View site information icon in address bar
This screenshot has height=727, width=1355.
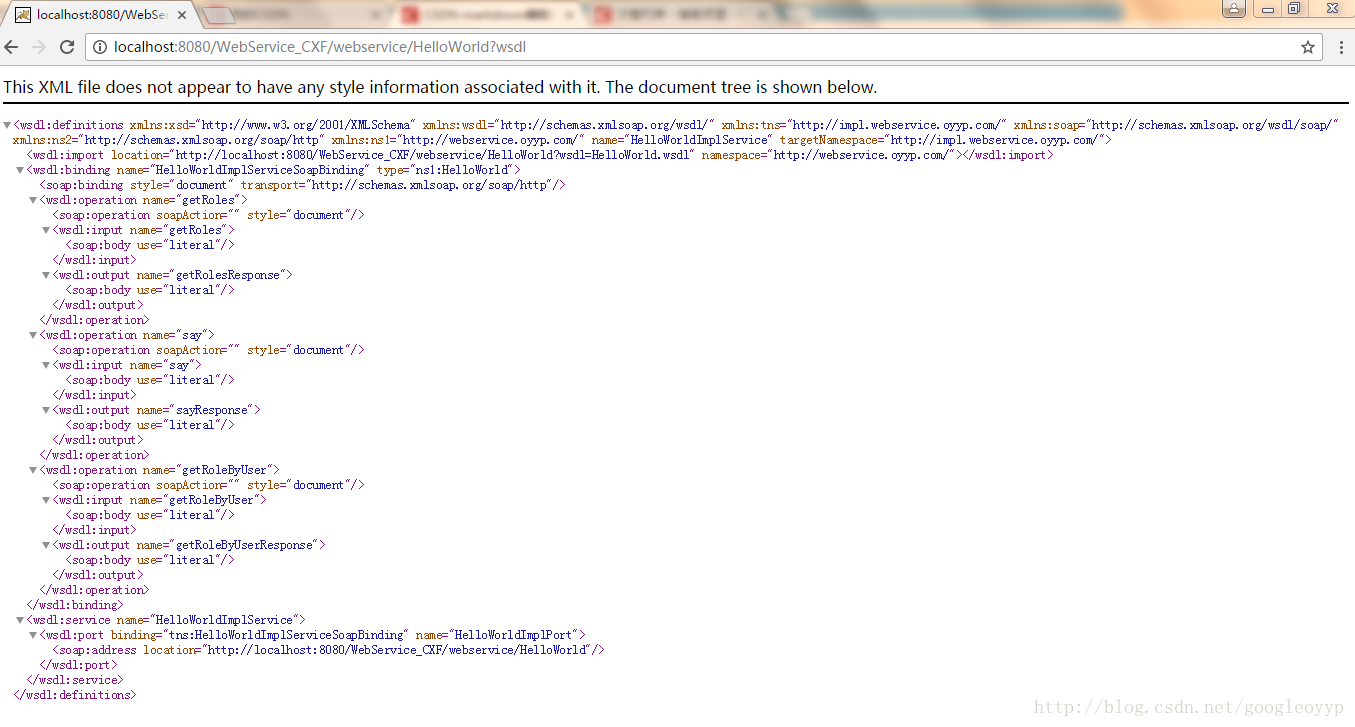tap(100, 47)
